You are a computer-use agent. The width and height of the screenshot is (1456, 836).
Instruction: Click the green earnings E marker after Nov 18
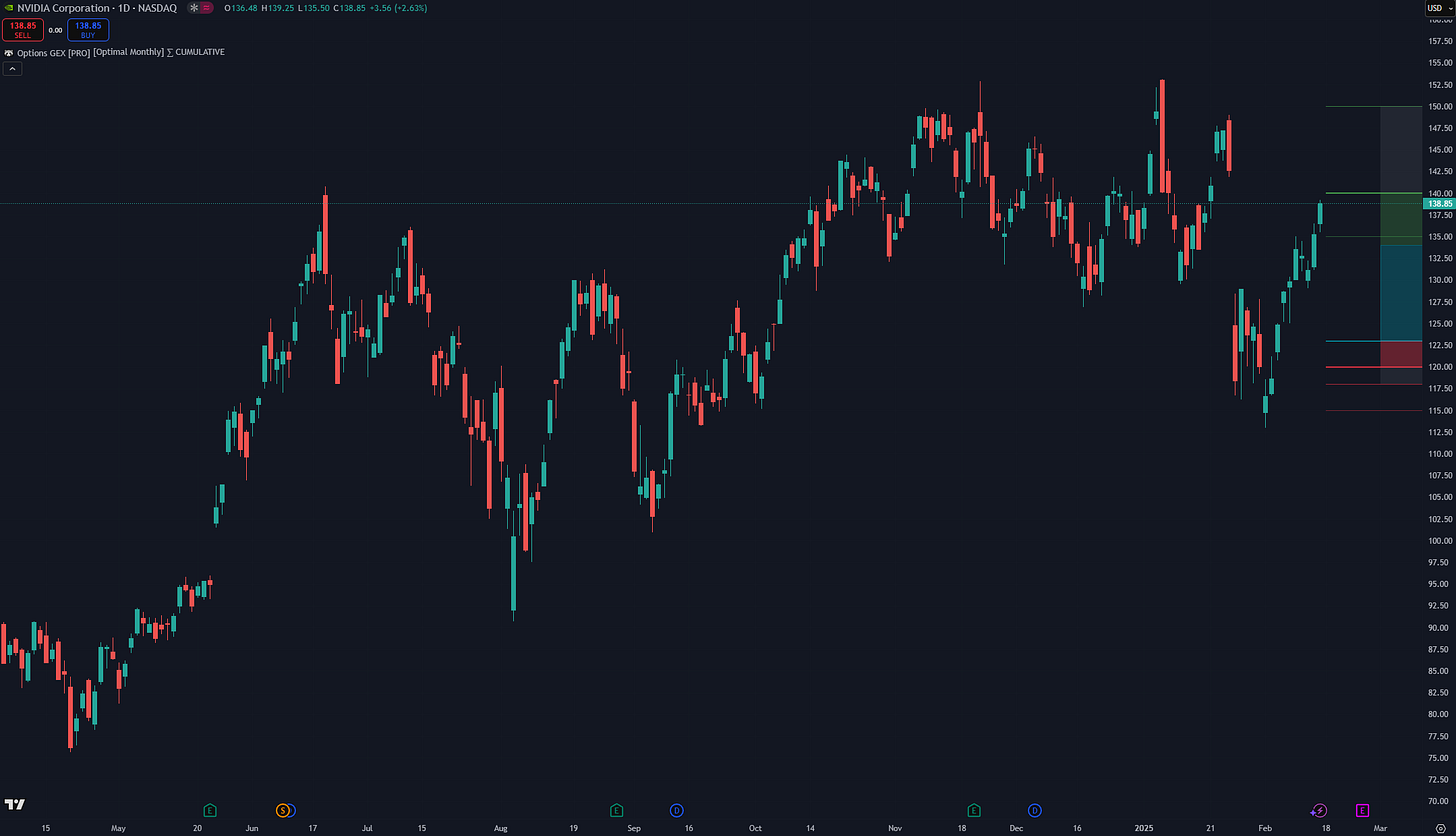[974, 810]
